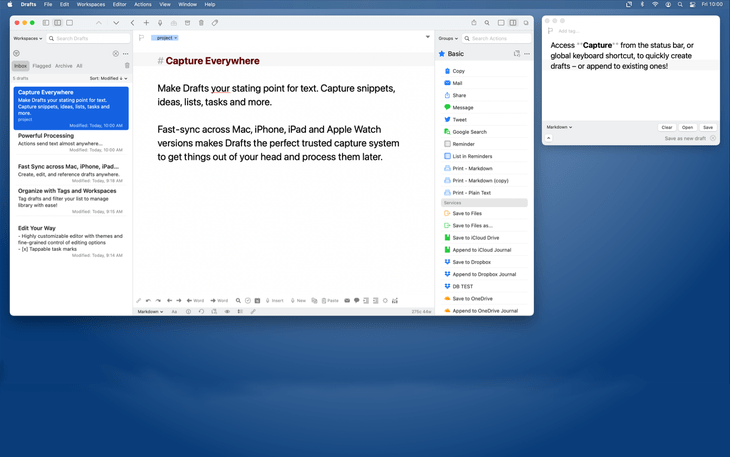Open the Groups dropdown in action panel

pos(448,39)
